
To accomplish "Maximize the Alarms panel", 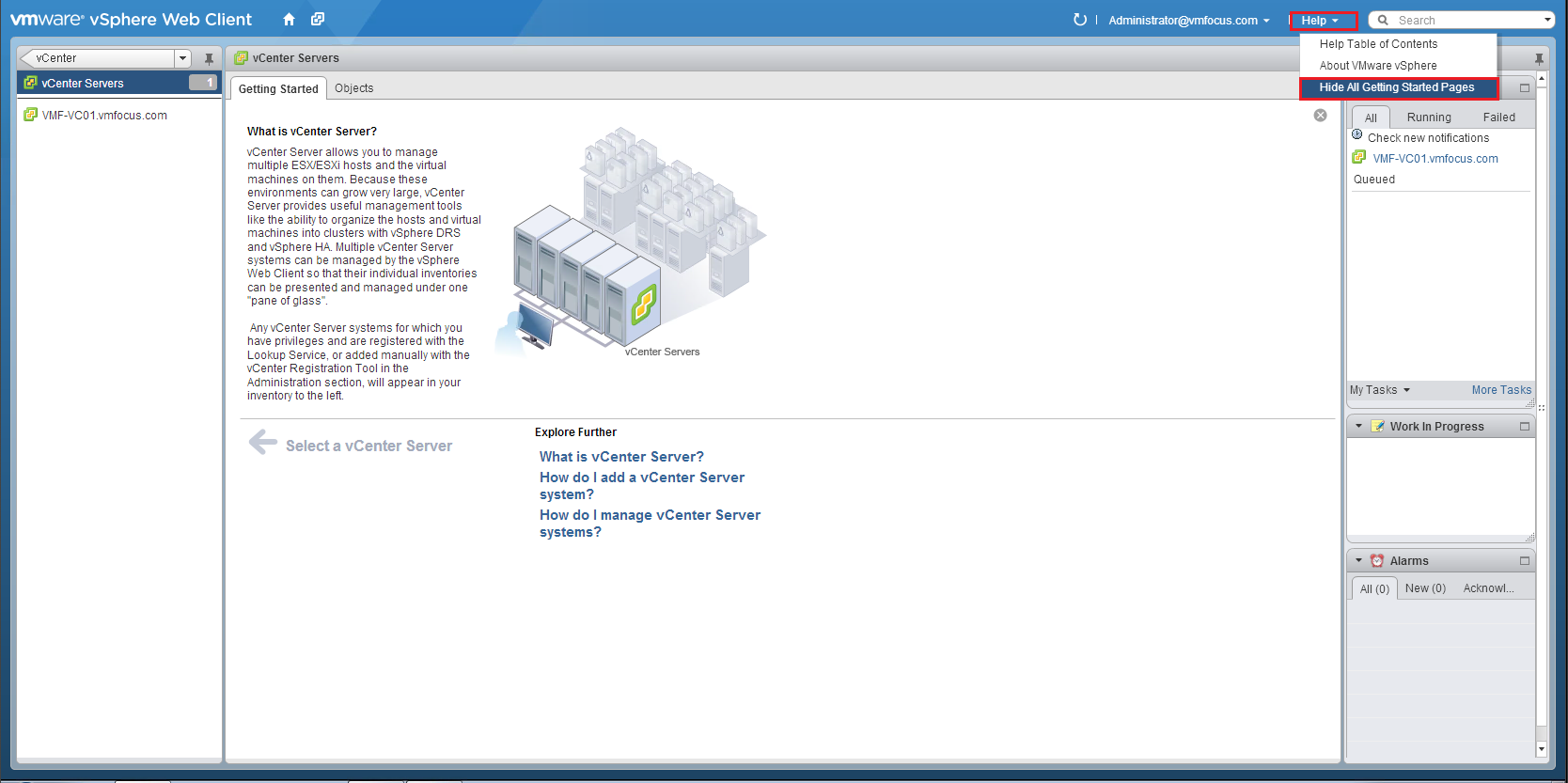I will coord(1524,561).
